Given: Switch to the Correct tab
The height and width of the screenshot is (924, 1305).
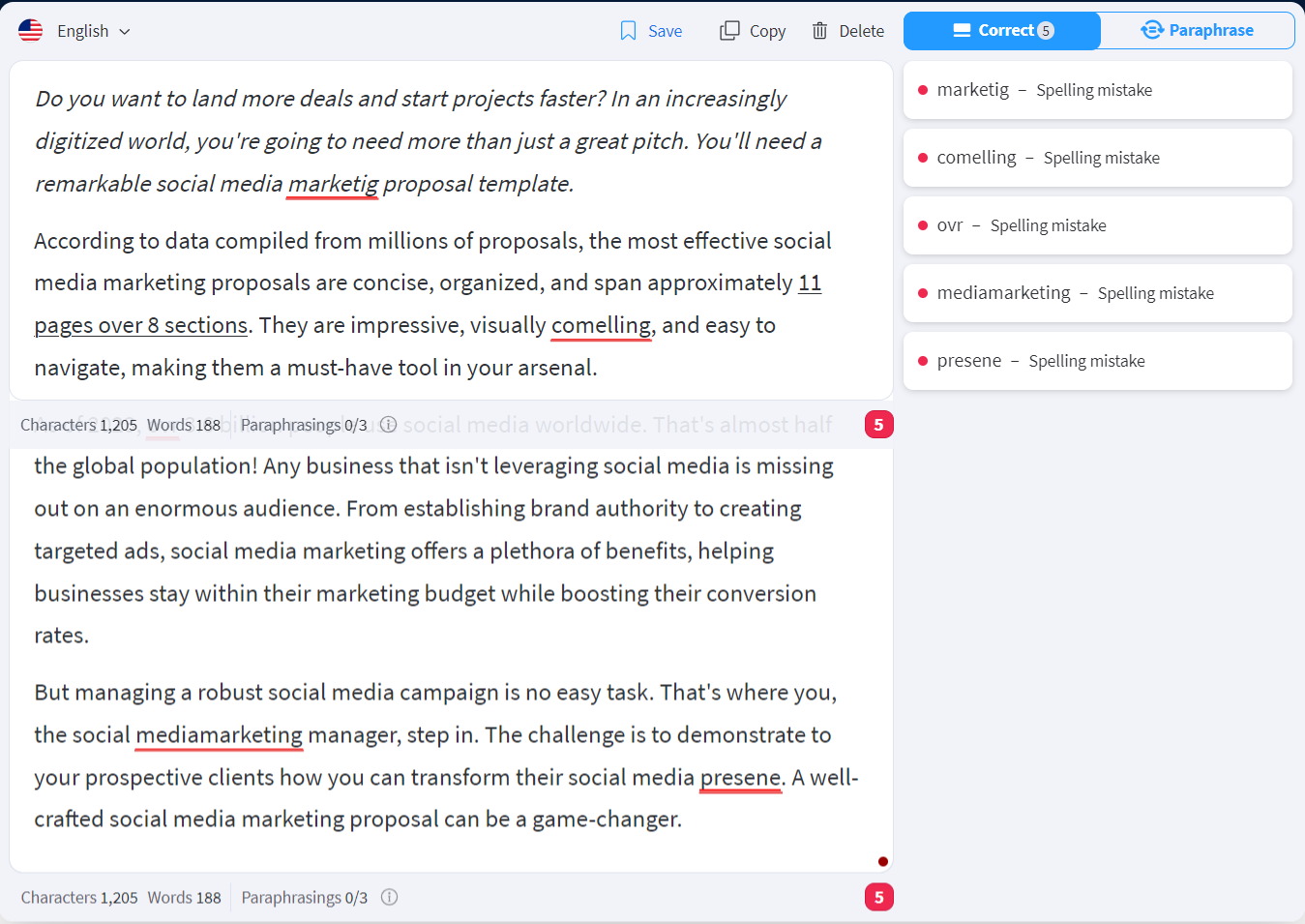Looking at the screenshot, I should [x=1002, y=31].
